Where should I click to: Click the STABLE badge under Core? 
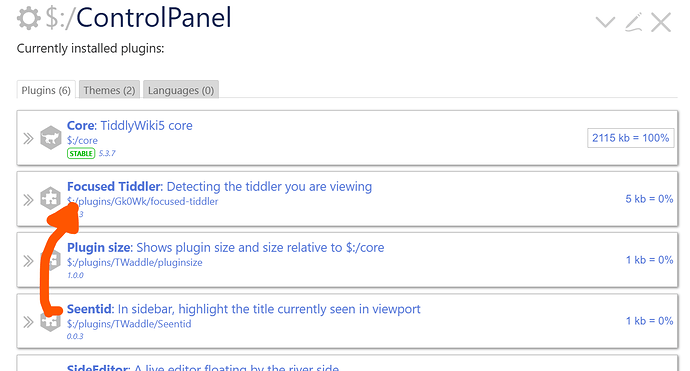pyautogui.click(x=81, y=153)
